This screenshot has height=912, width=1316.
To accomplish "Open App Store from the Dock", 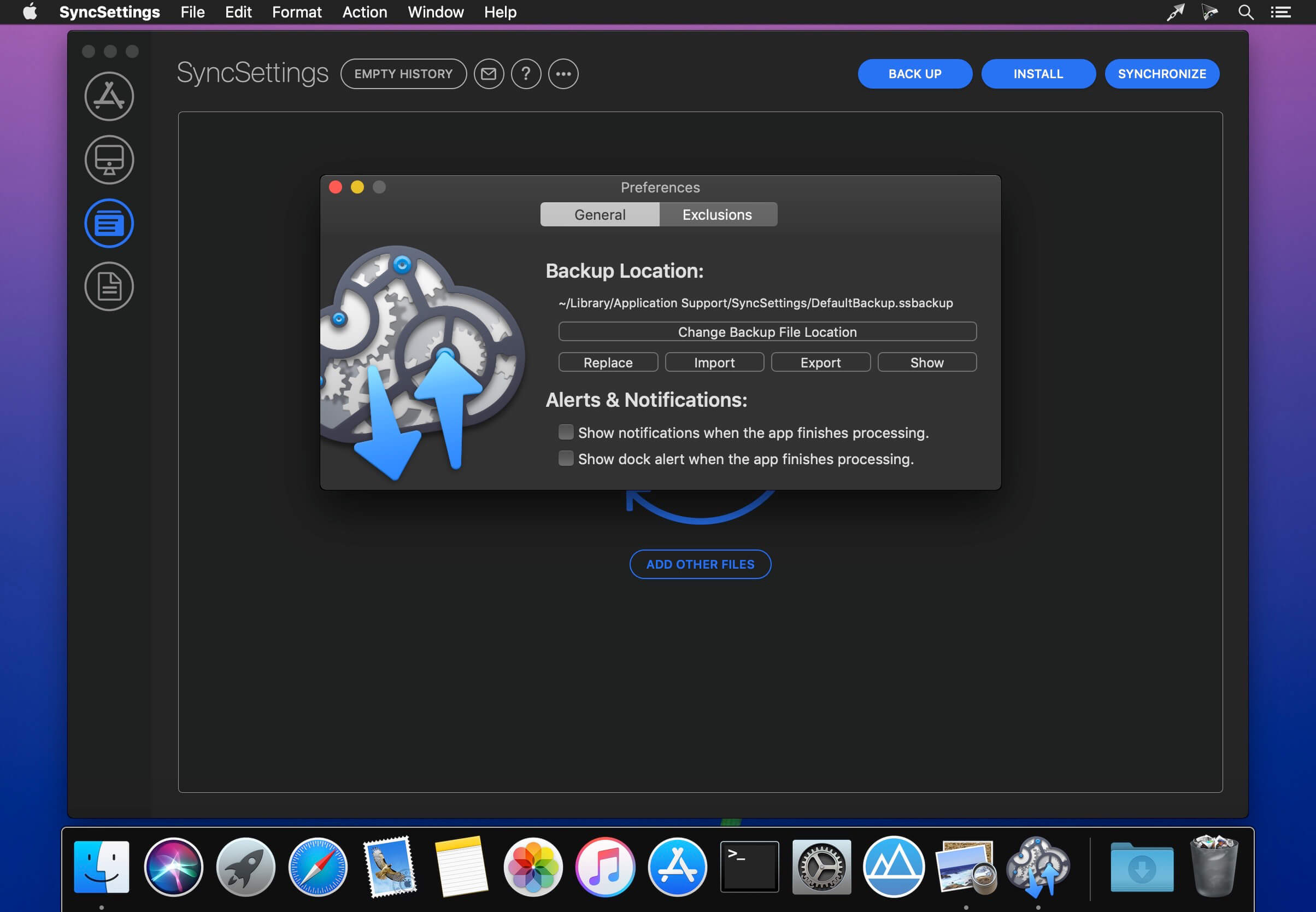I will 677,867.
